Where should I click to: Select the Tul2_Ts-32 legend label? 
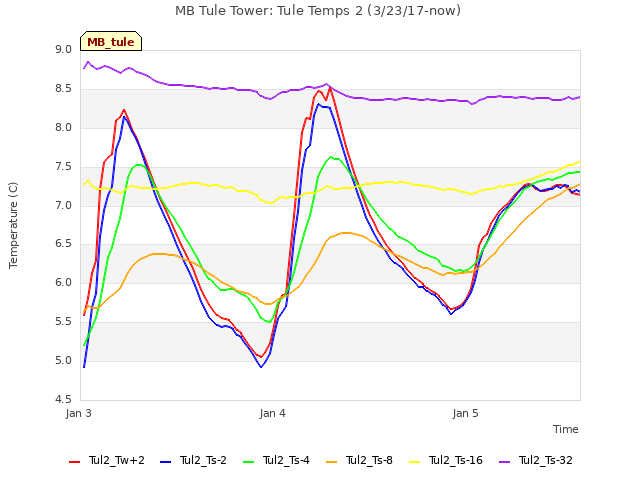pos(546,460)
